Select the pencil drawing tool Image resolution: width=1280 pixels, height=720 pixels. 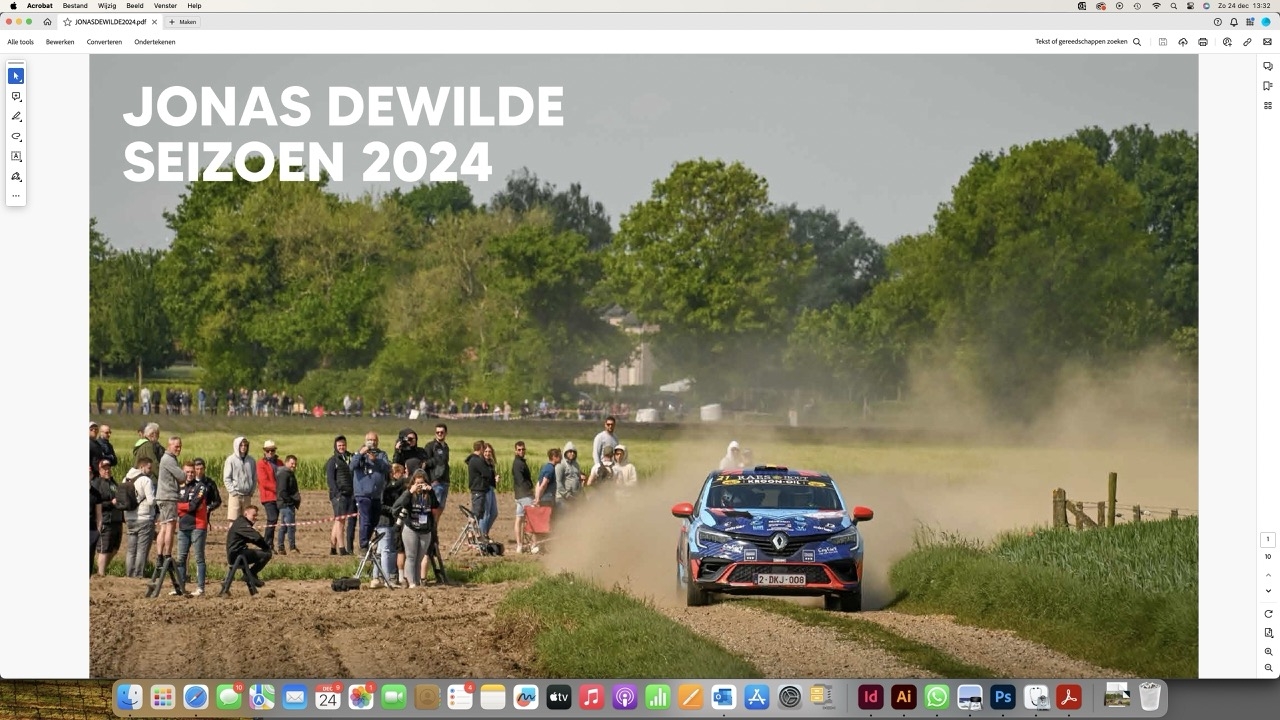(16, 116)
